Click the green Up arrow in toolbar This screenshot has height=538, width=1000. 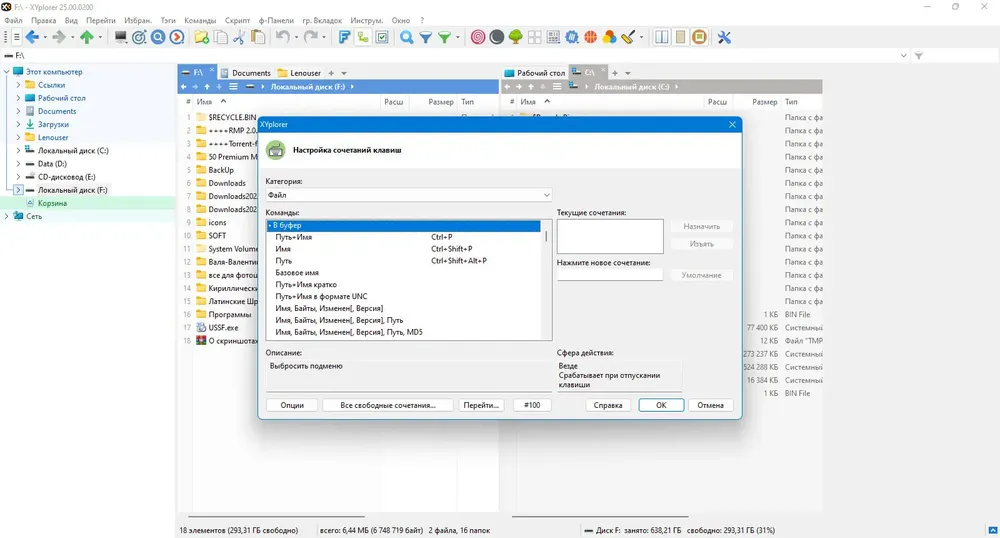point(87,38)
